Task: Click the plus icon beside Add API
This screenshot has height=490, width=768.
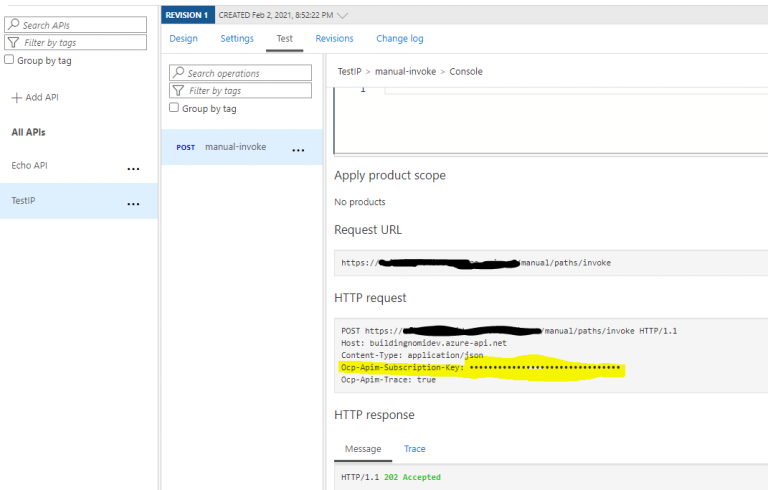Action: pyautogui.click(x=16, y=98)
